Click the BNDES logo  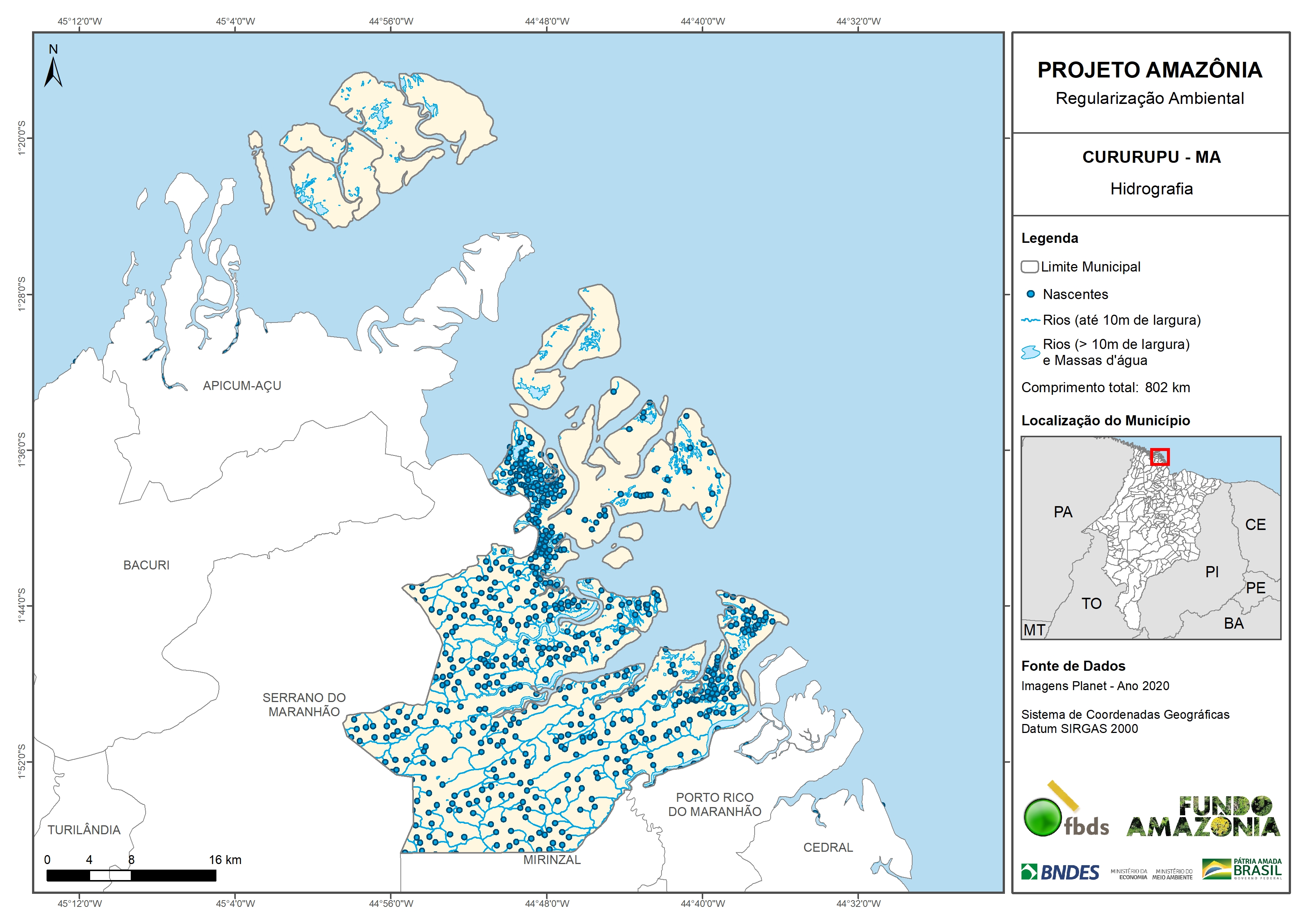tap(1060, 872)
